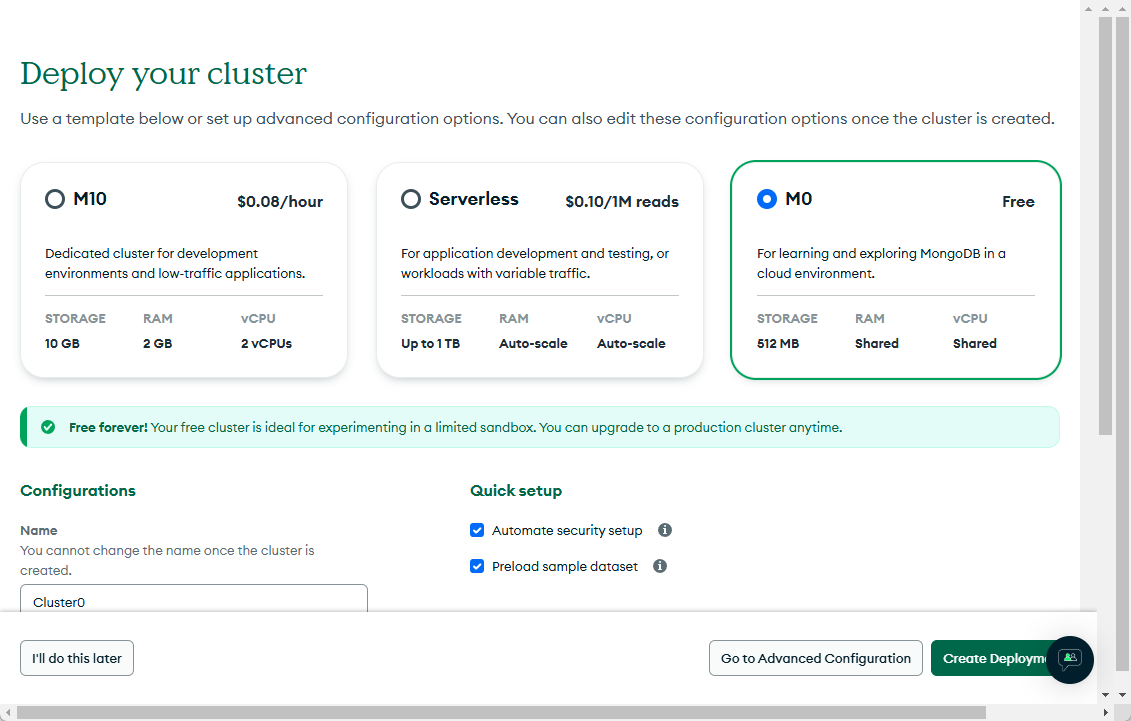Focus the cluster Name input field
The image size is (1131, 721).
[194, 600]
